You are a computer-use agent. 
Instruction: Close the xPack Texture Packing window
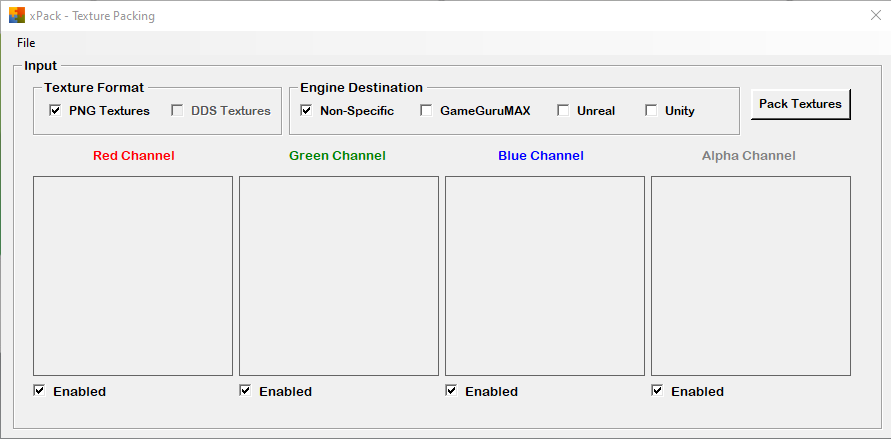pos(876,15)
